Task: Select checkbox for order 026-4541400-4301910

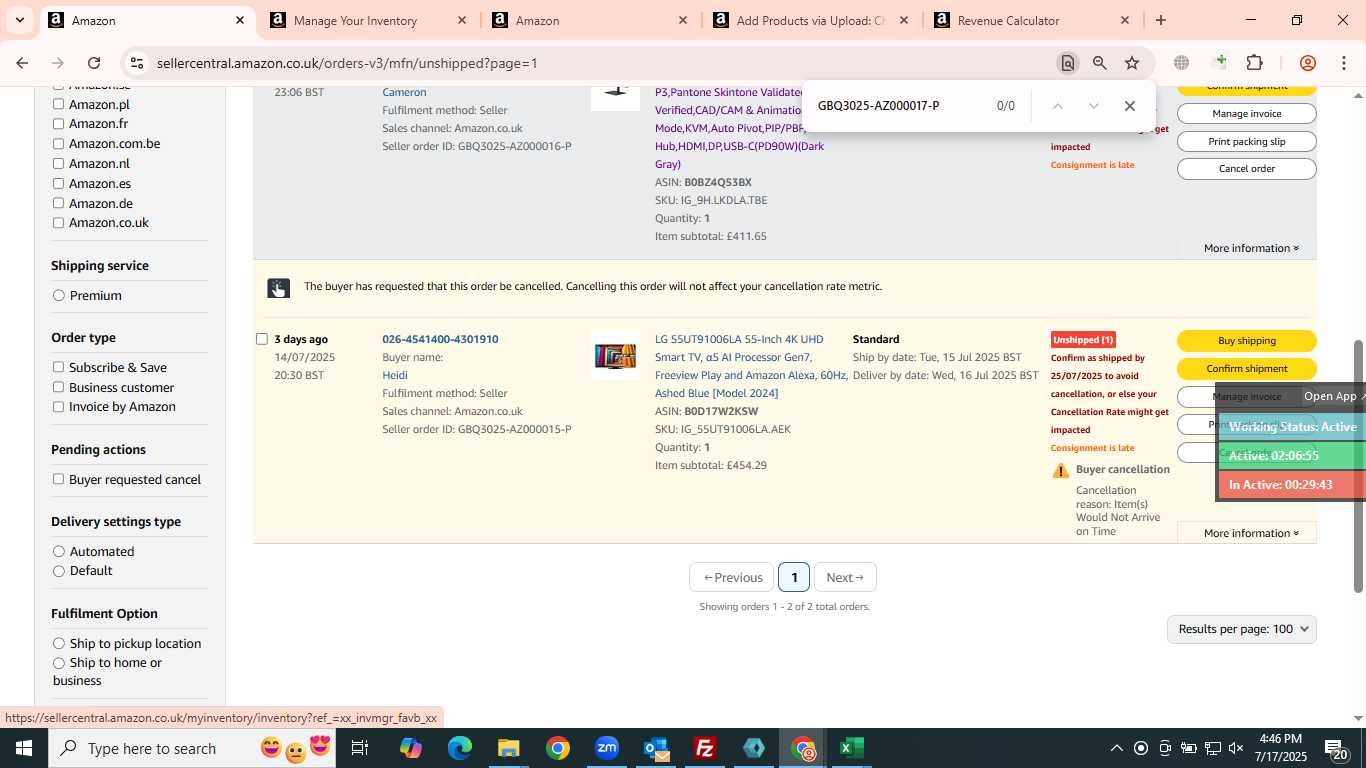Action: coord(262,339)
